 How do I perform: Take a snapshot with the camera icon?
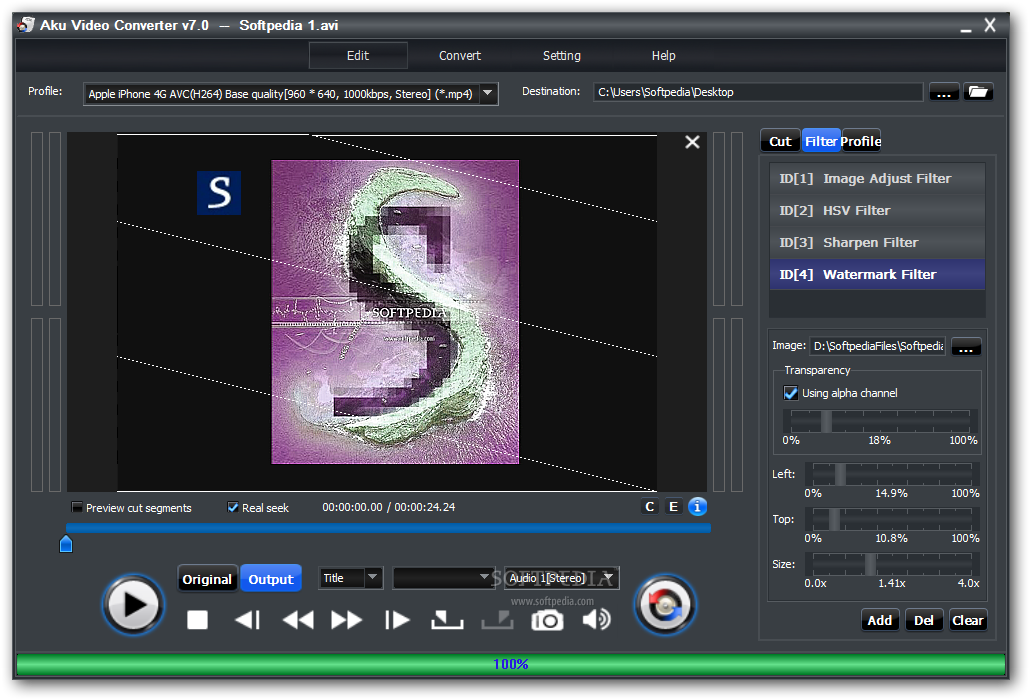coord(547,620)
